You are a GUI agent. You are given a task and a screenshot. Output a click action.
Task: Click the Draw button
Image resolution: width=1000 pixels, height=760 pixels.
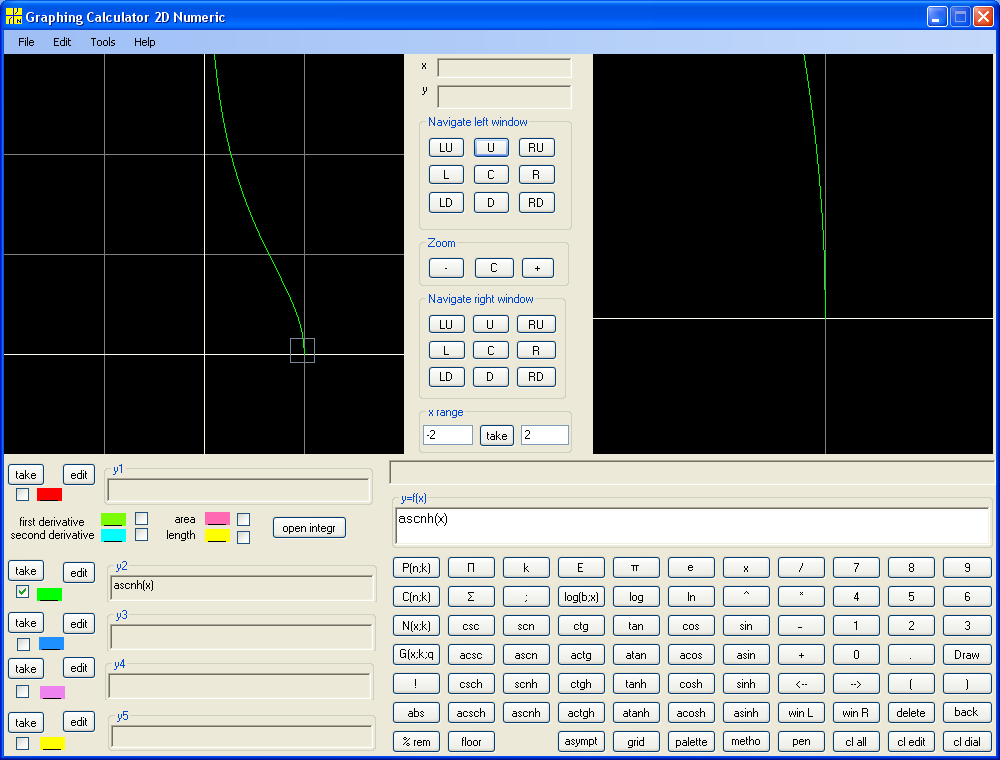pyautogui.click(x=967, y=655)
